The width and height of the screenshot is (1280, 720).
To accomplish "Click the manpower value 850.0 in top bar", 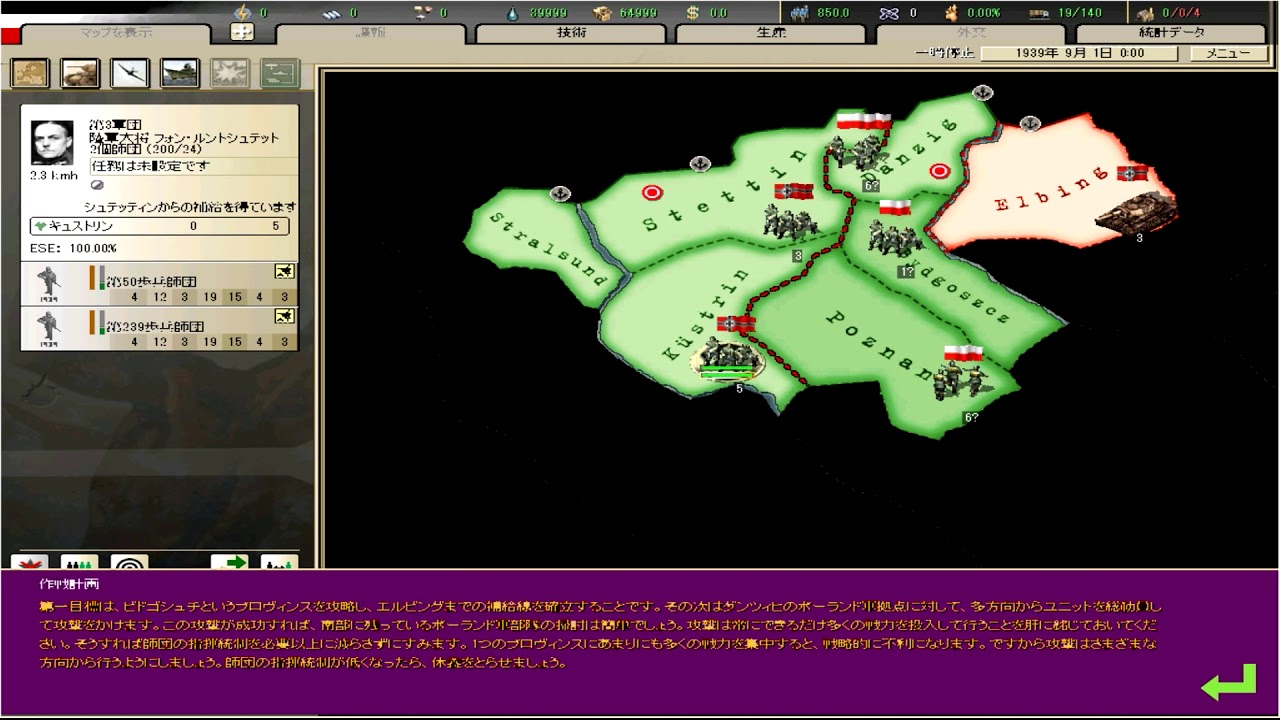I will tap(833, 13).
